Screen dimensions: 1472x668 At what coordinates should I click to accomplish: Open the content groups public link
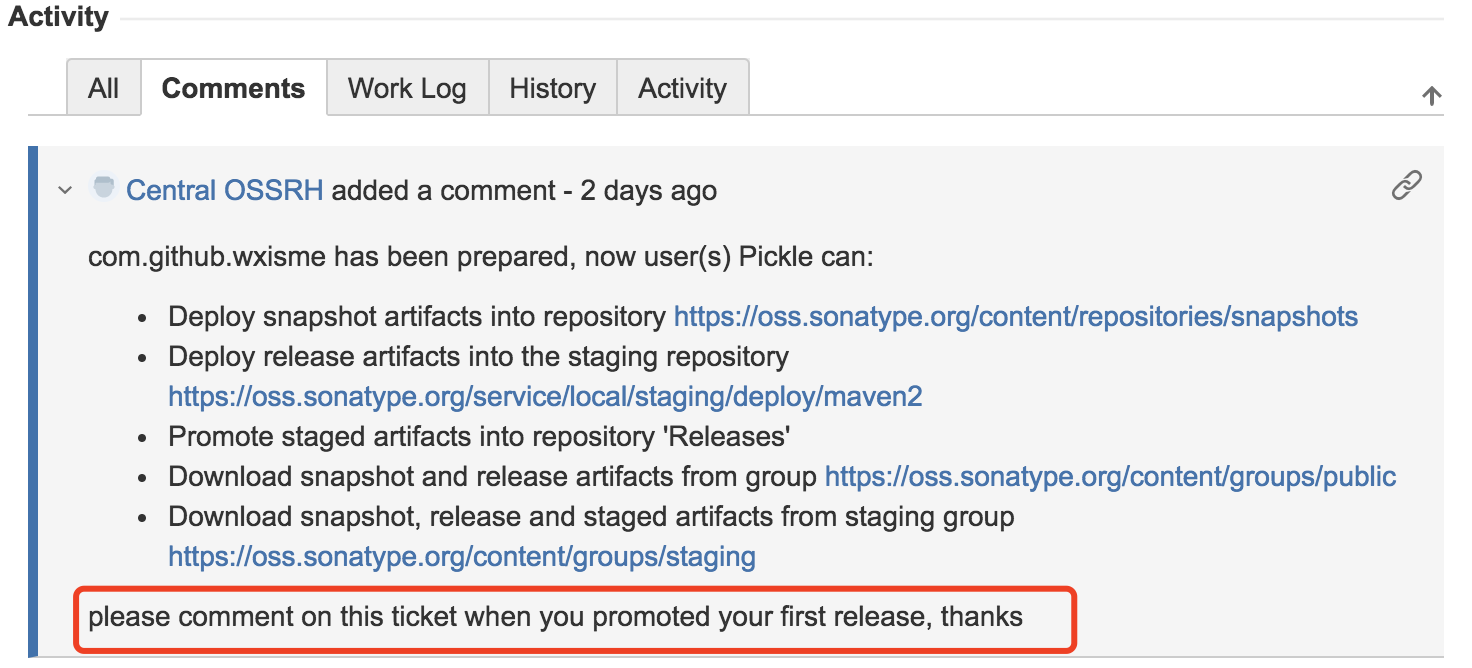[1110, 476]
